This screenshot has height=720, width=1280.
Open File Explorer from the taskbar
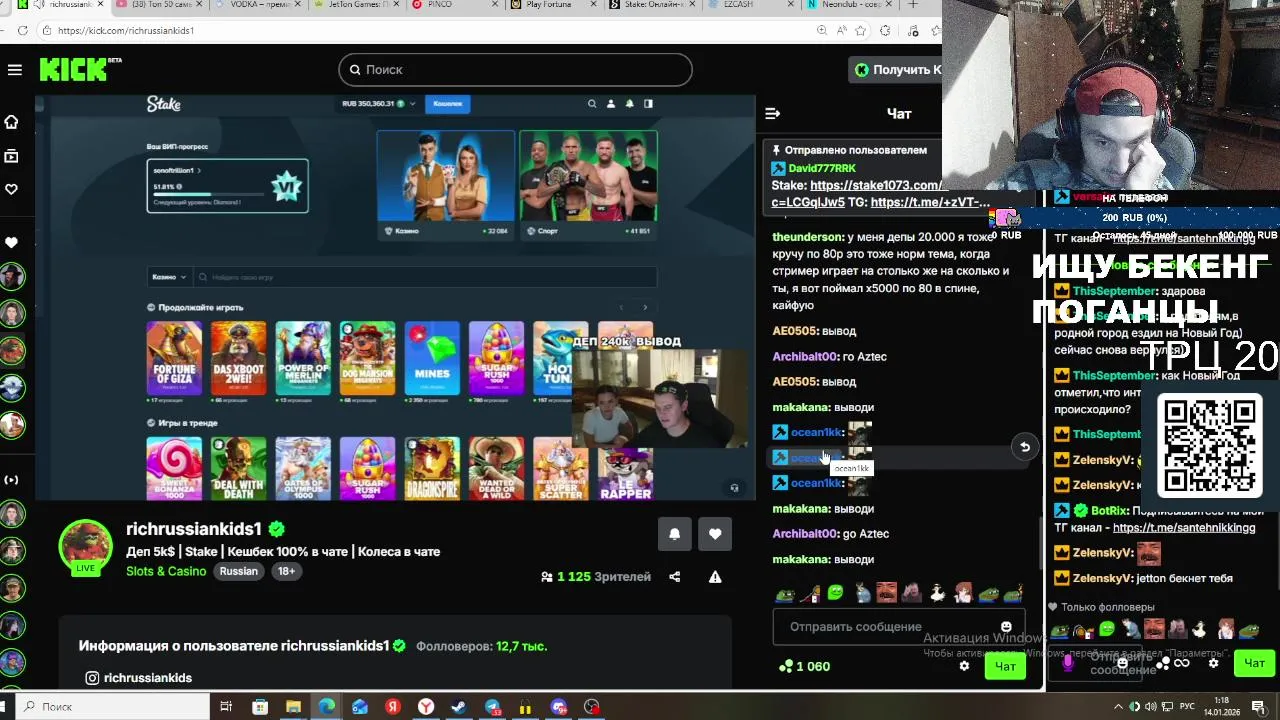(x=293, y=707)
